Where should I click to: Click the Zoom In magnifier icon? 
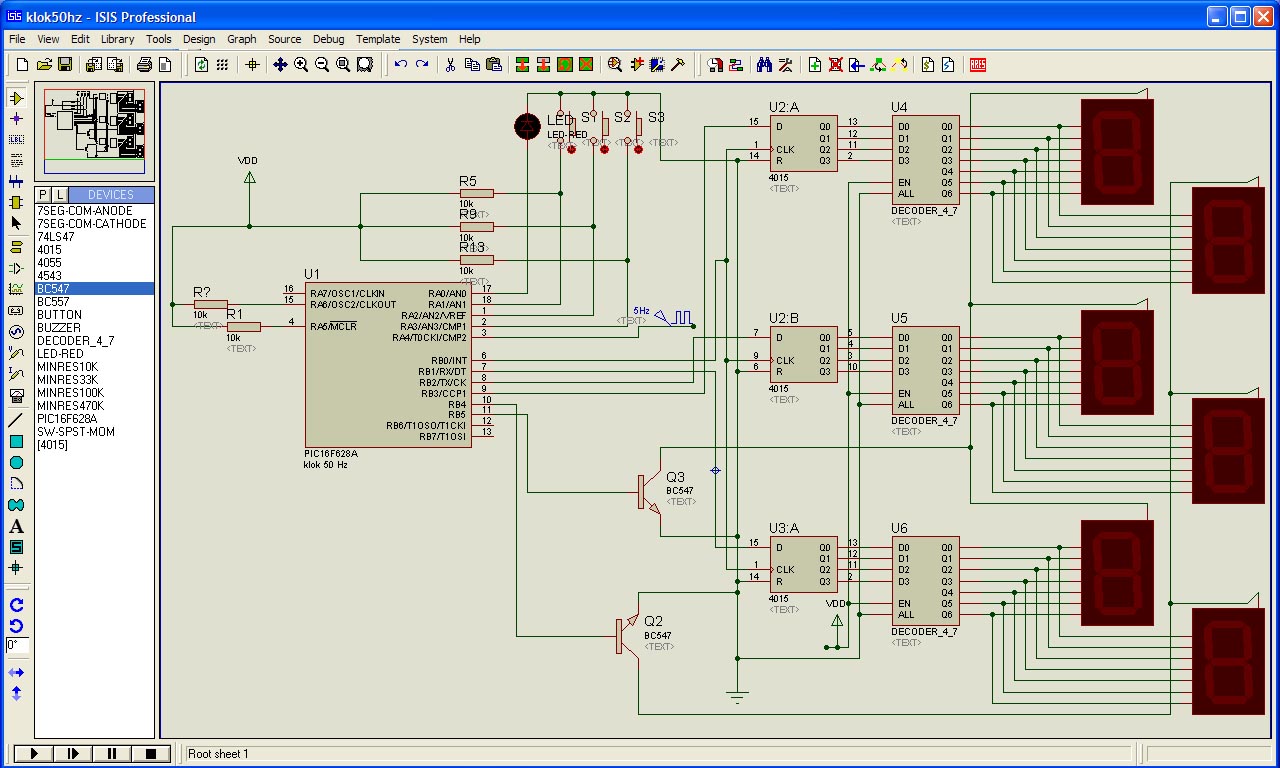tap(301, 65)
